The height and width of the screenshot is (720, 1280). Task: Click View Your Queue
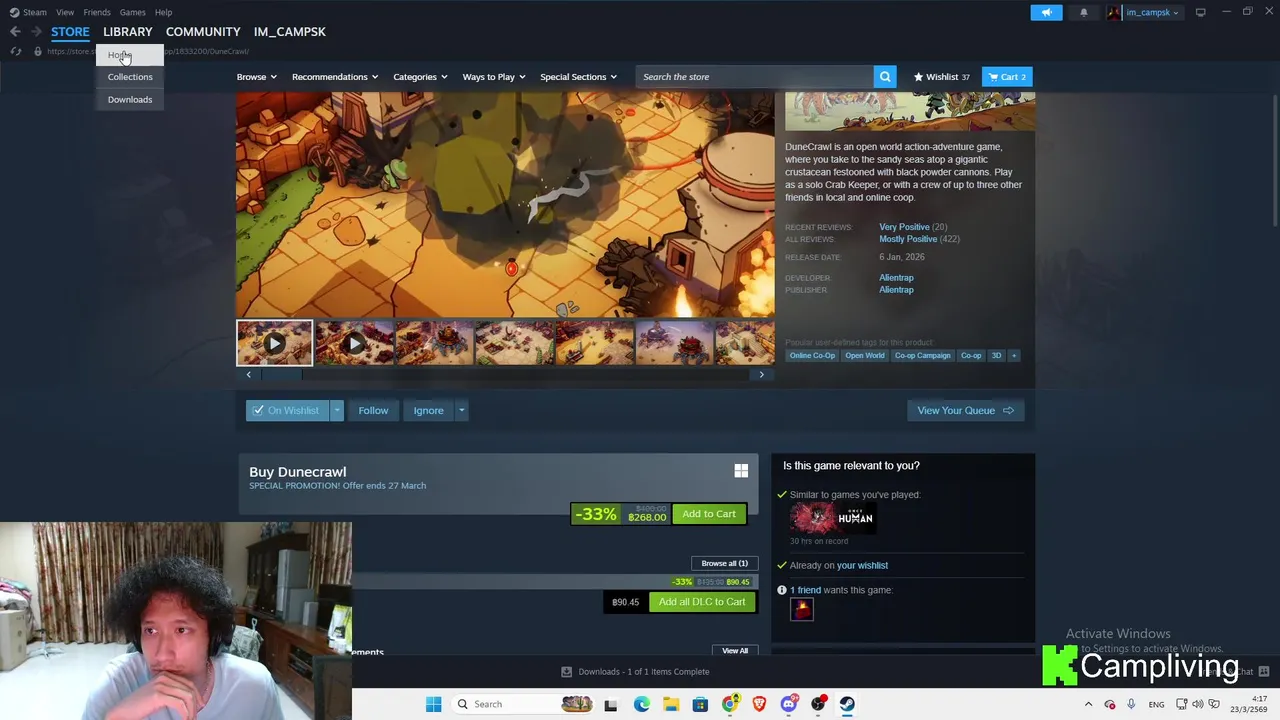[965, 410]
